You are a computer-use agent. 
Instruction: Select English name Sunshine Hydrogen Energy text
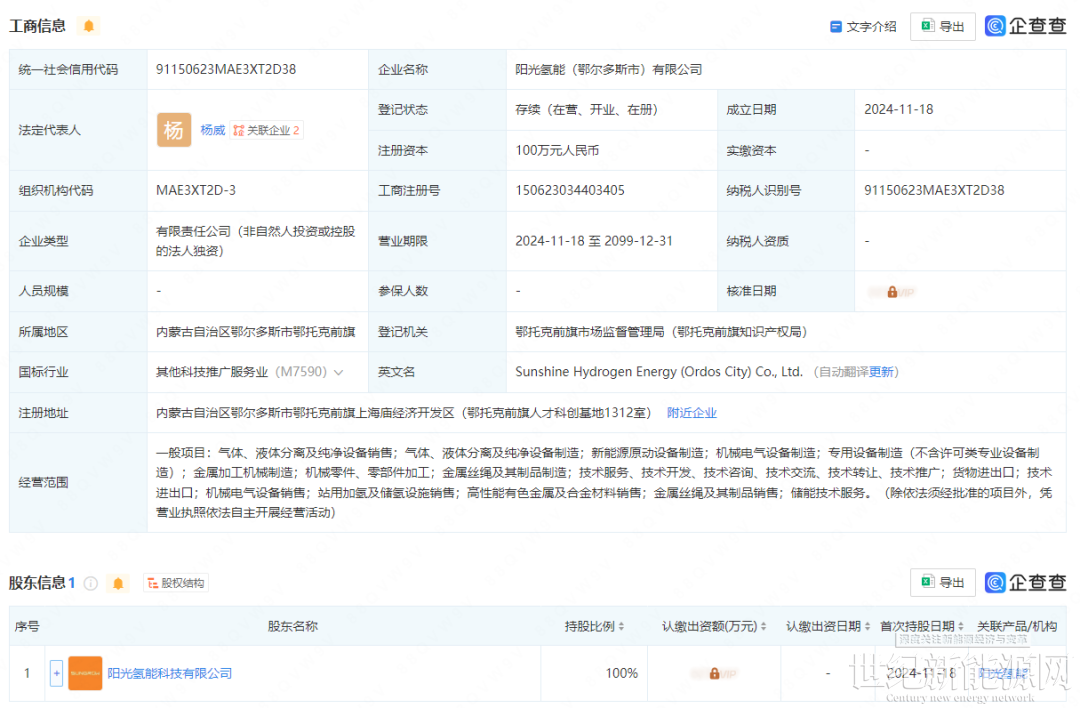click(659, 372)
